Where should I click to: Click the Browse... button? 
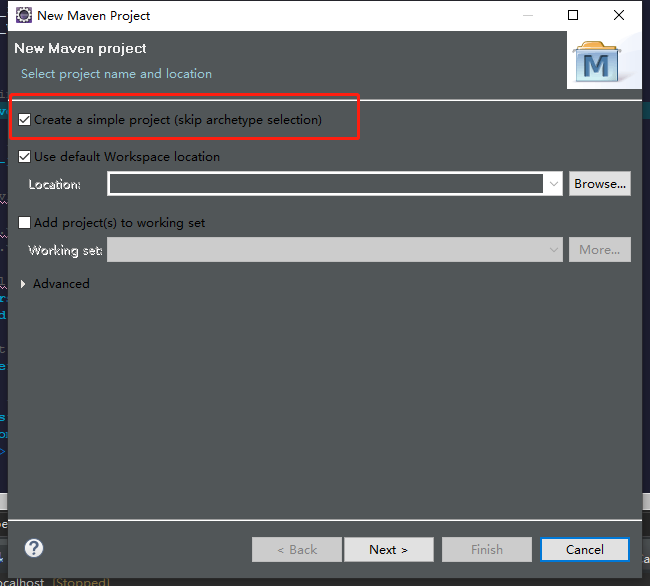coord(599,184)
